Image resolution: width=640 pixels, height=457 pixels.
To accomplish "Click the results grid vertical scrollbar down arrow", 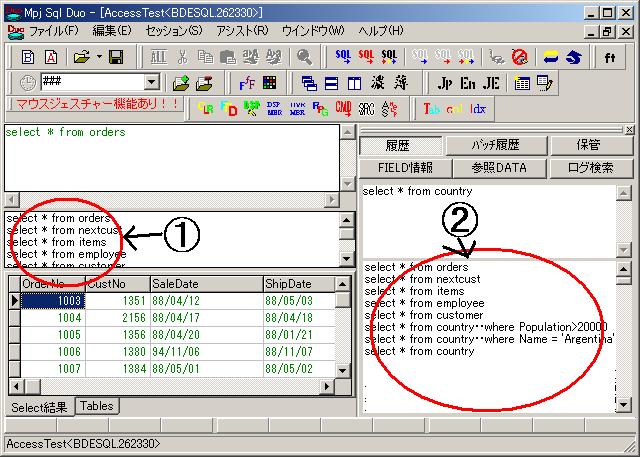I will [x=342, y=371].
